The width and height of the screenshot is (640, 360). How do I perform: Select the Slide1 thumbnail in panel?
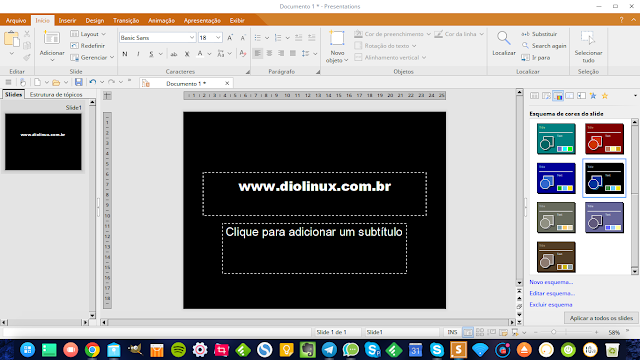[43, 142]
